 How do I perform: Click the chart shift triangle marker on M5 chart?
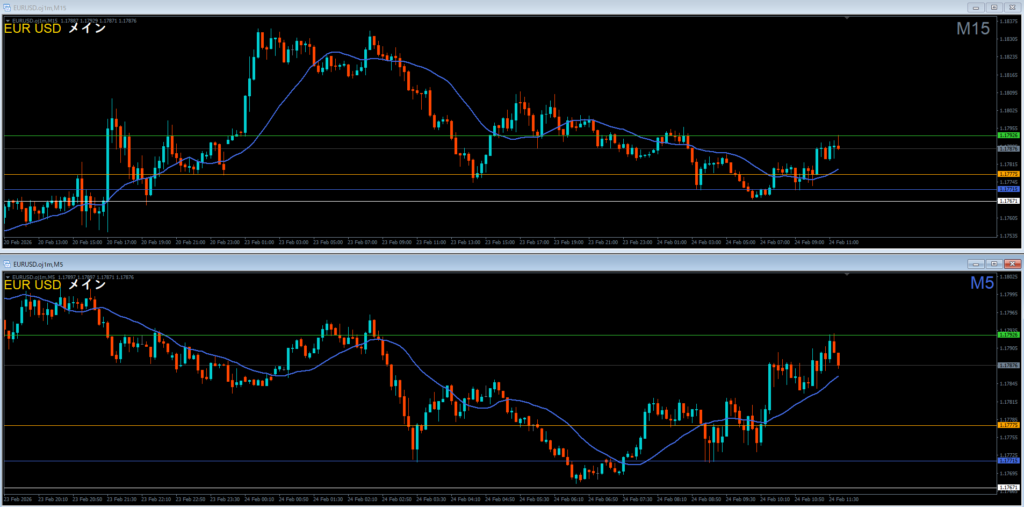[846, 274]
